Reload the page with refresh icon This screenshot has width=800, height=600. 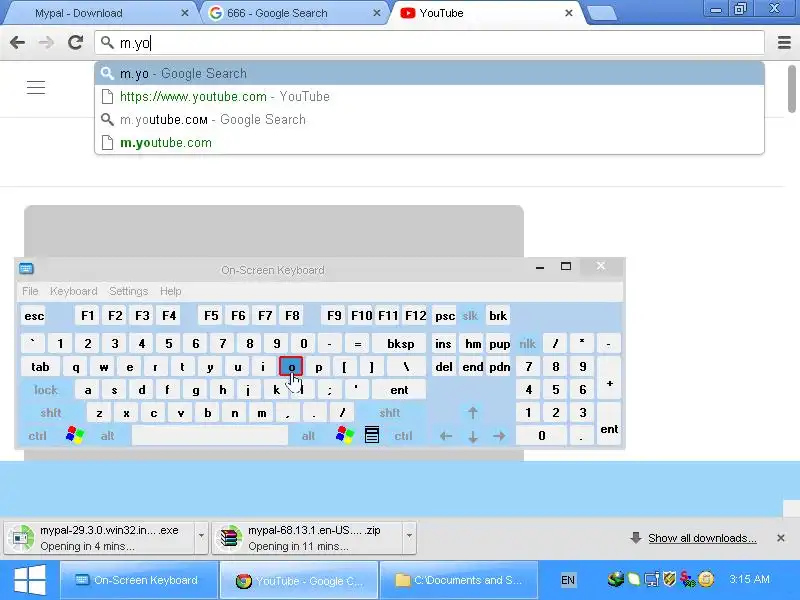(76, 42)
